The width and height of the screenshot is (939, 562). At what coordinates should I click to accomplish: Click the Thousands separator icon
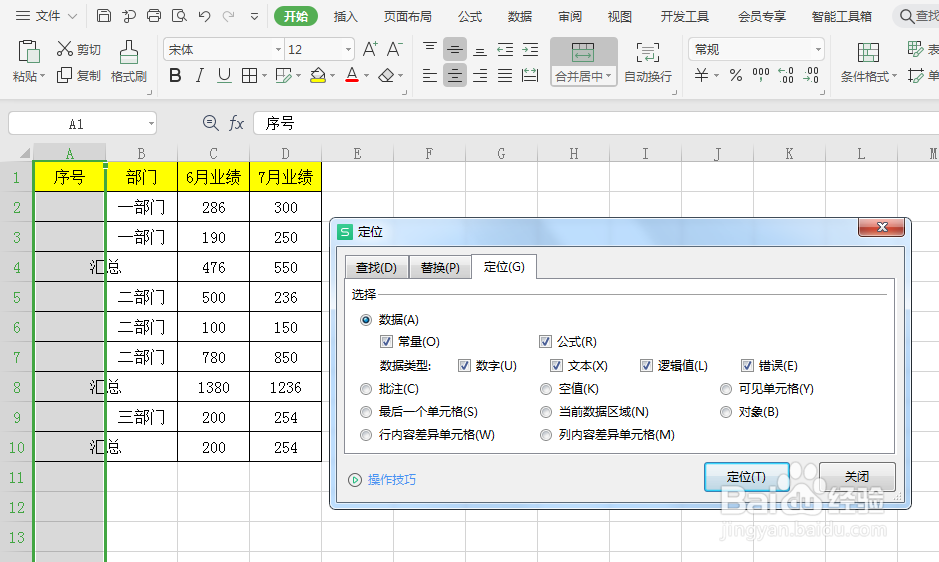[x=761, y=75]
